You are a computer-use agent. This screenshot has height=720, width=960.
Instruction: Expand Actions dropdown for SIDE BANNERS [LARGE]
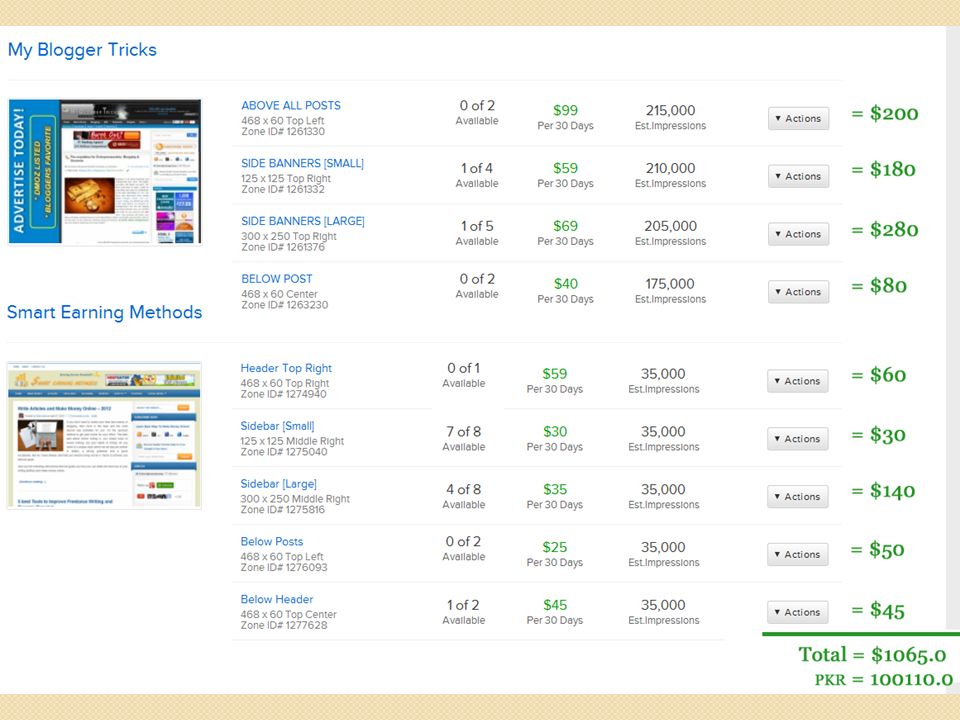point(798,234)
